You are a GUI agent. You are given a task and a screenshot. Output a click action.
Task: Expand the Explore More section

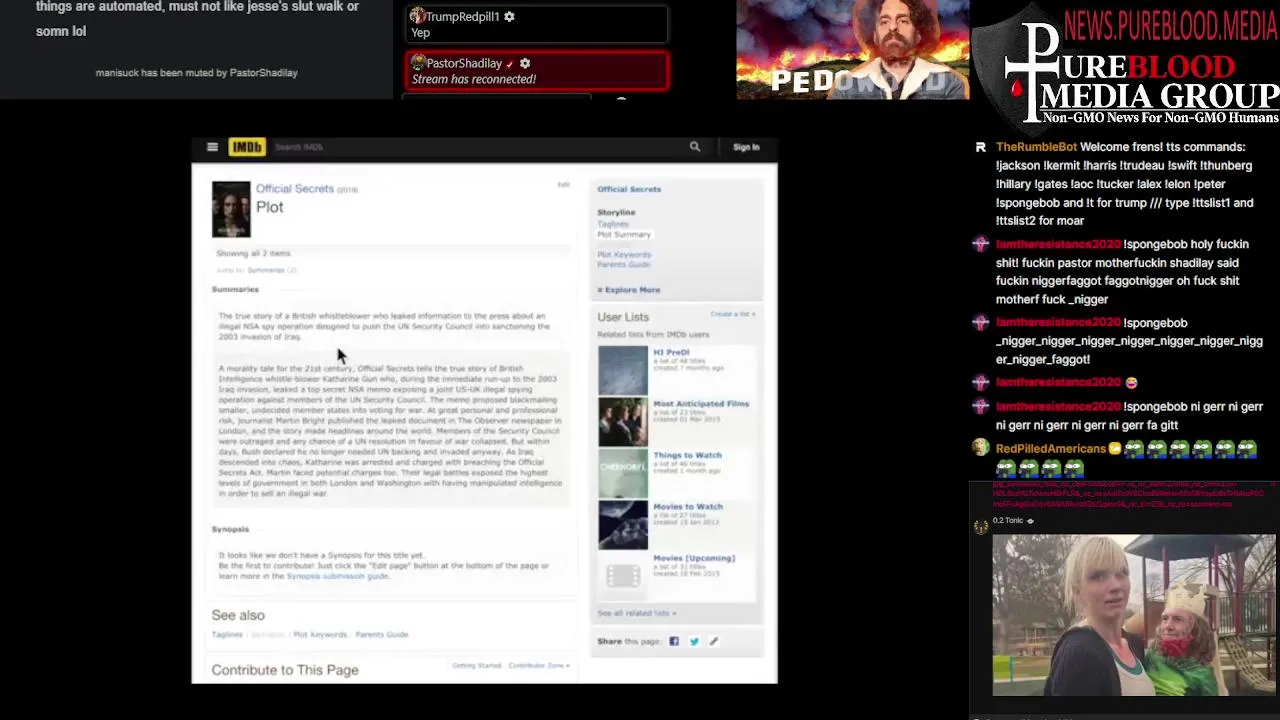tap(629, 289)
